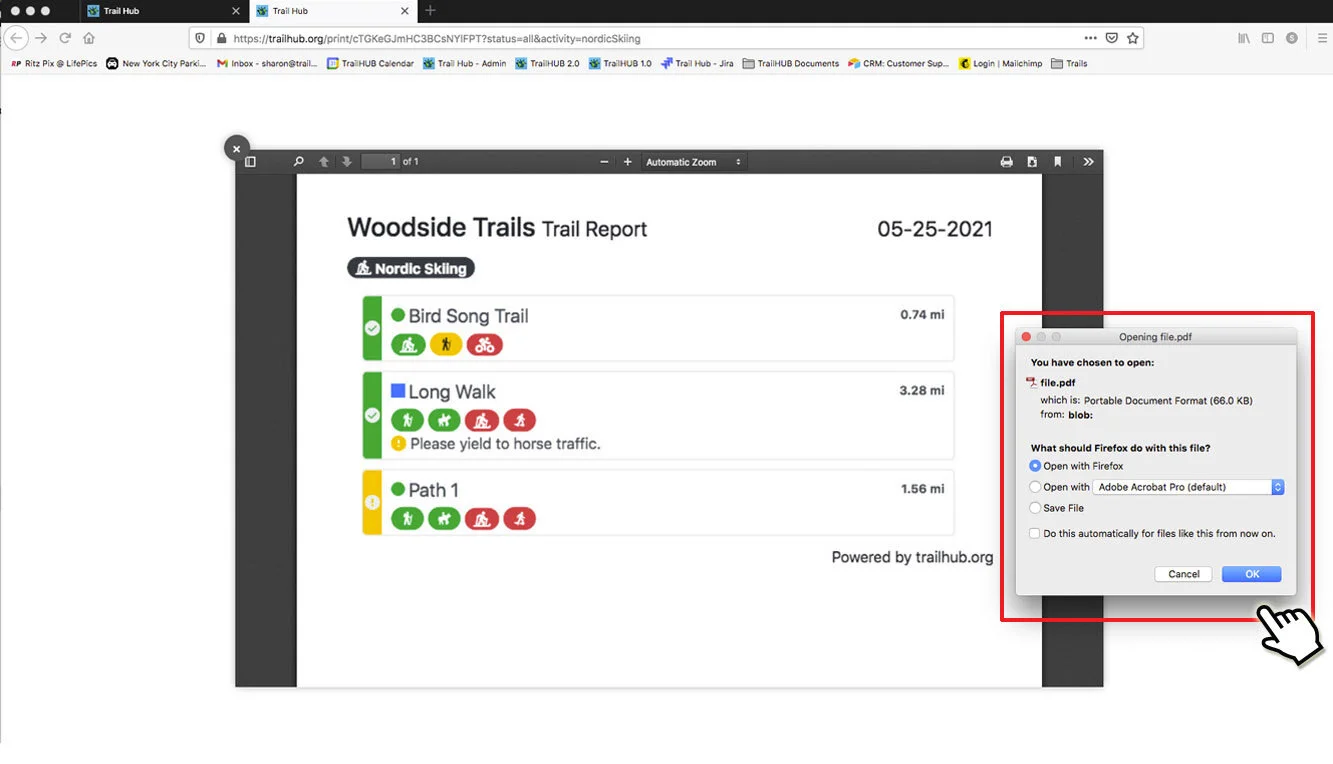This screenshot has height=764, width=1333.
Task: Go to Firefox home page
Action: coord(89,38)
